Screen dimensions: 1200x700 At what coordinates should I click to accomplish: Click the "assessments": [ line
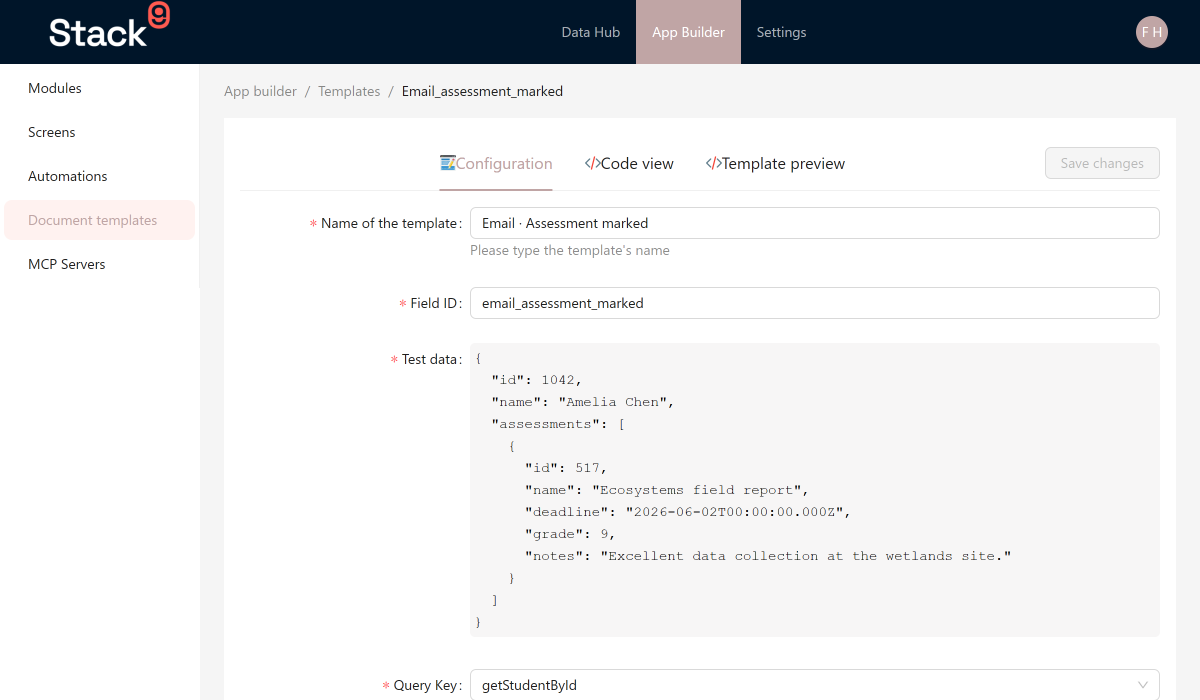(x=558, y=424)
